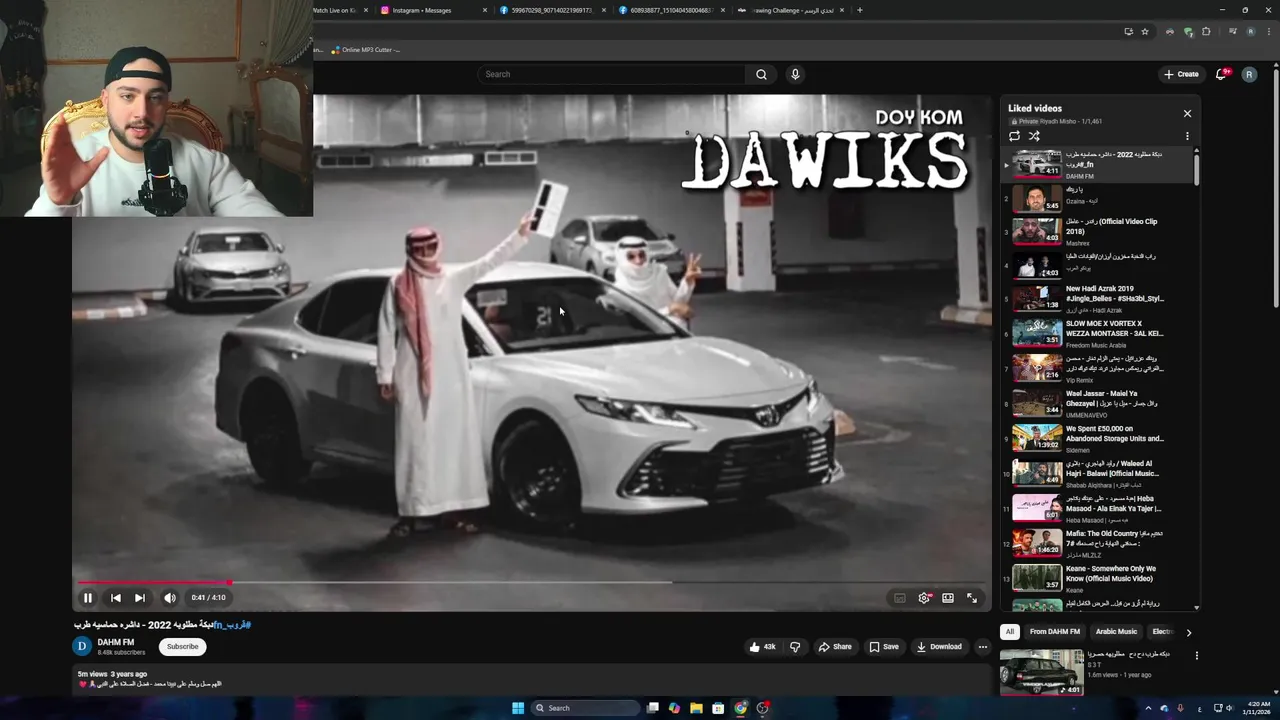Play Waleed Al Hajri - Balawi video
The width and height of the screenshot is (1280, 720).
coord(1097,474)
